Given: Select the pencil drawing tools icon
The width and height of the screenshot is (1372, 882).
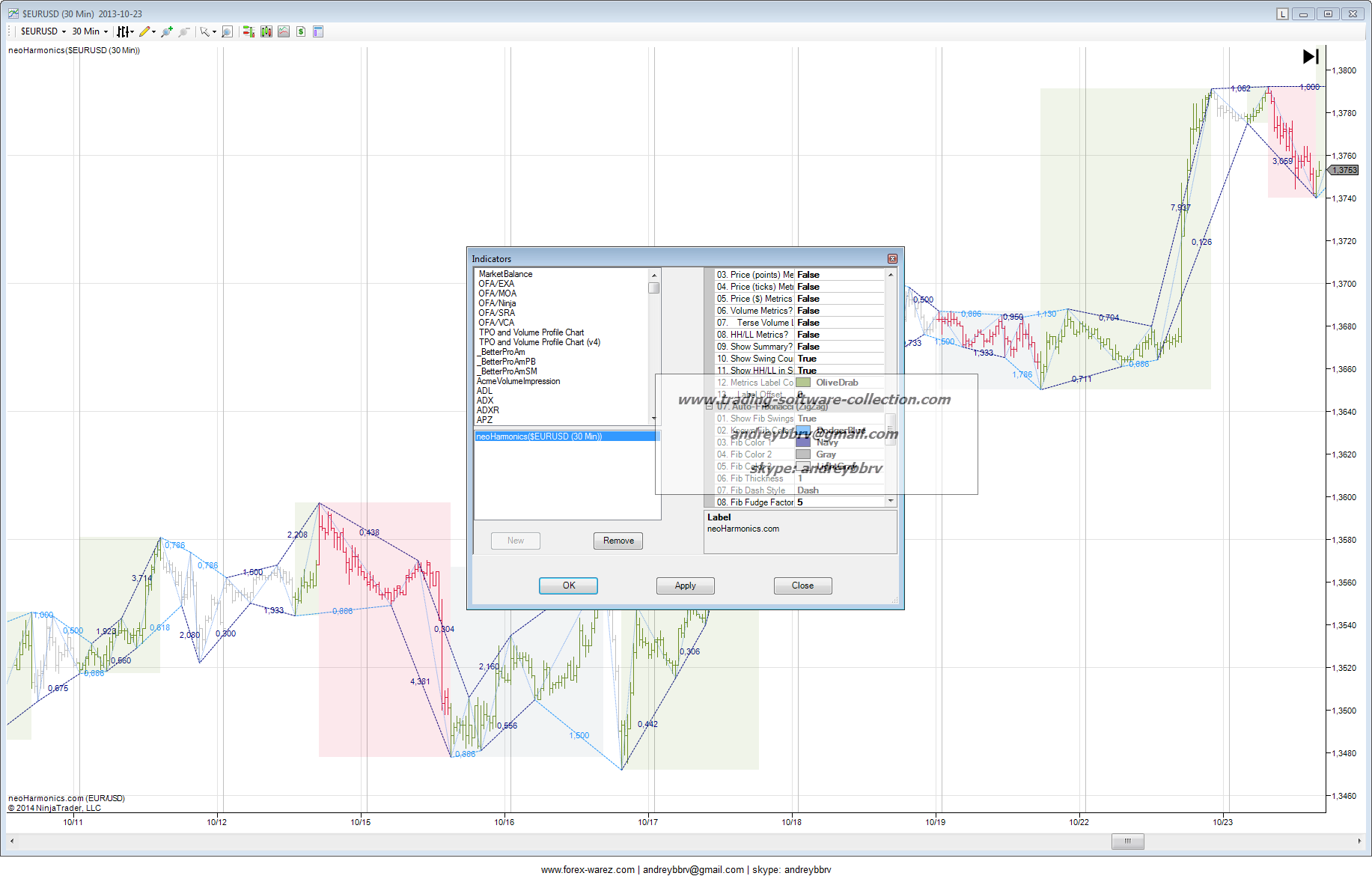Looking at the screenshot, I should point(145,31).
